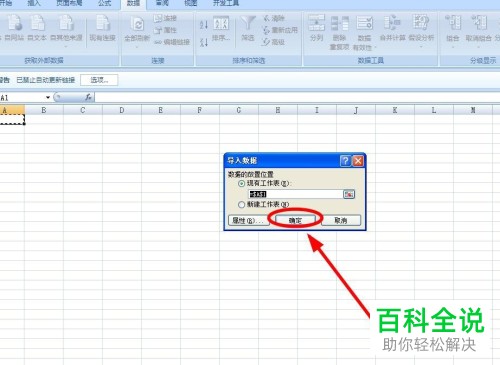Click 属性 (Properties) button in import dialog
Image resolution: width=500 pixels, height=365 pixels.
point(249,220)
